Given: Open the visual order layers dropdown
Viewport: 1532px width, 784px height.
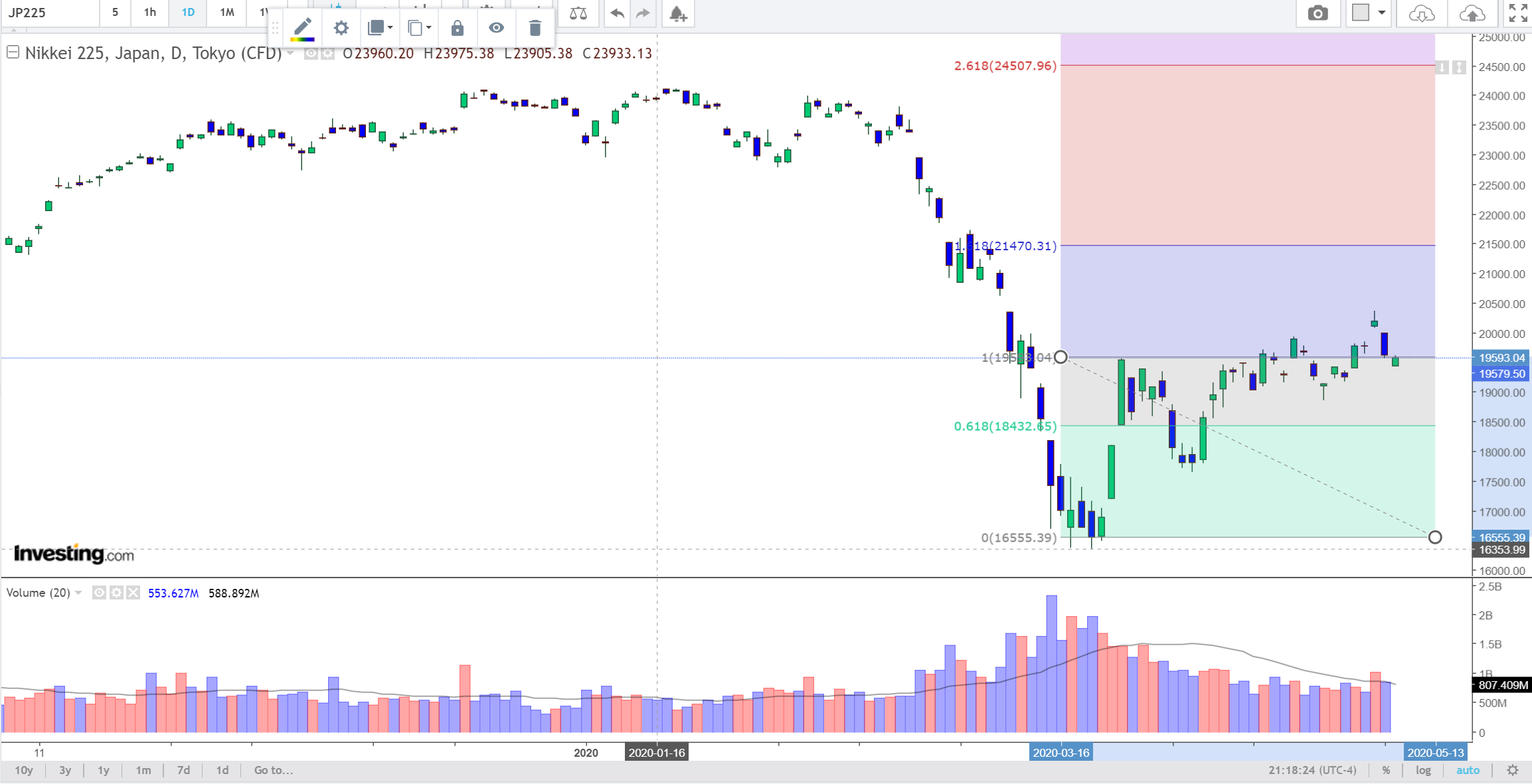Looking at the screenshot, I should click(380, 28).
